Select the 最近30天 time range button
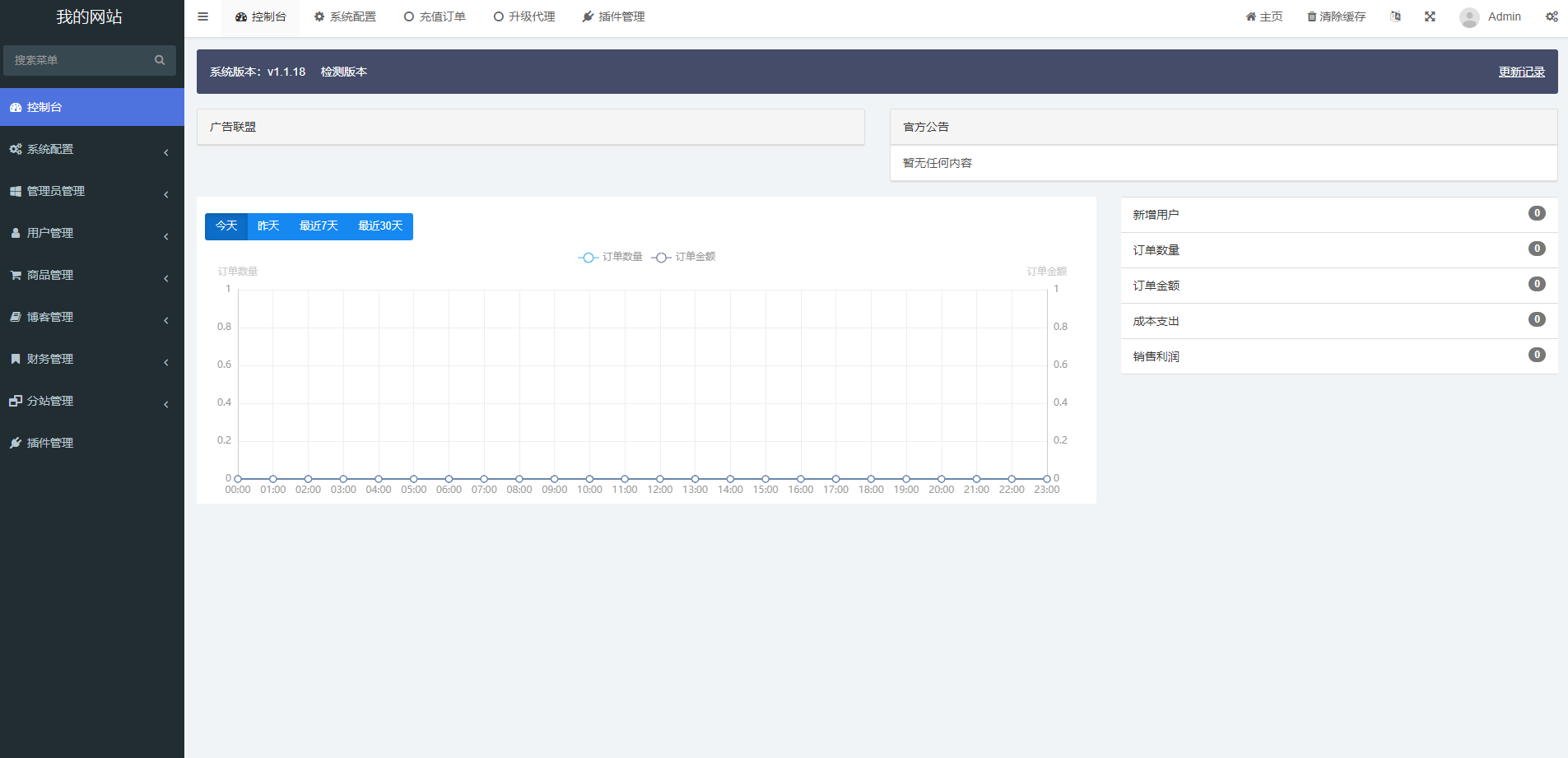The image size is (1568, 758). pyautogui.click(x=380, y=226)
